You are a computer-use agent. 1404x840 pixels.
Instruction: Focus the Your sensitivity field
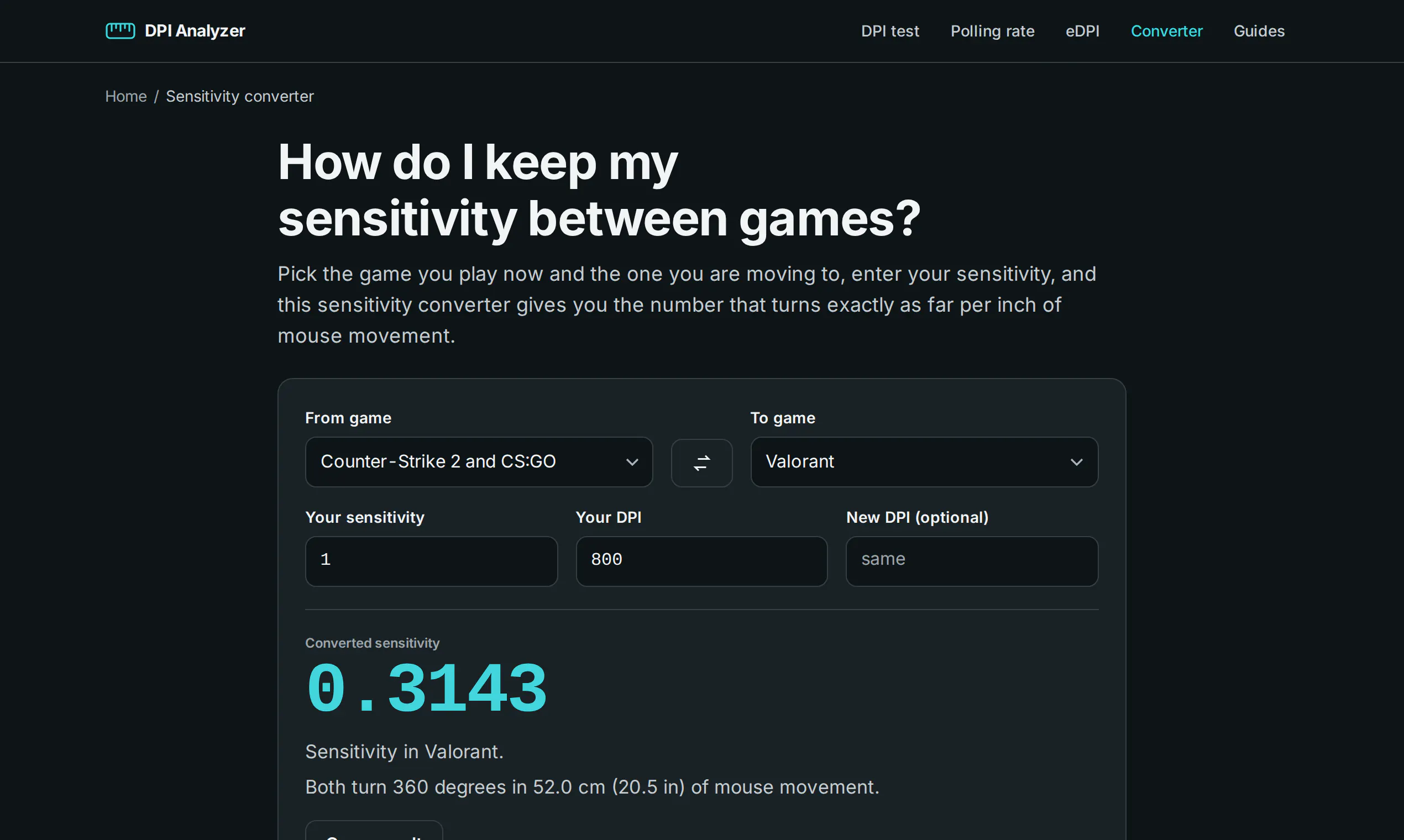(x=431, y=561)
